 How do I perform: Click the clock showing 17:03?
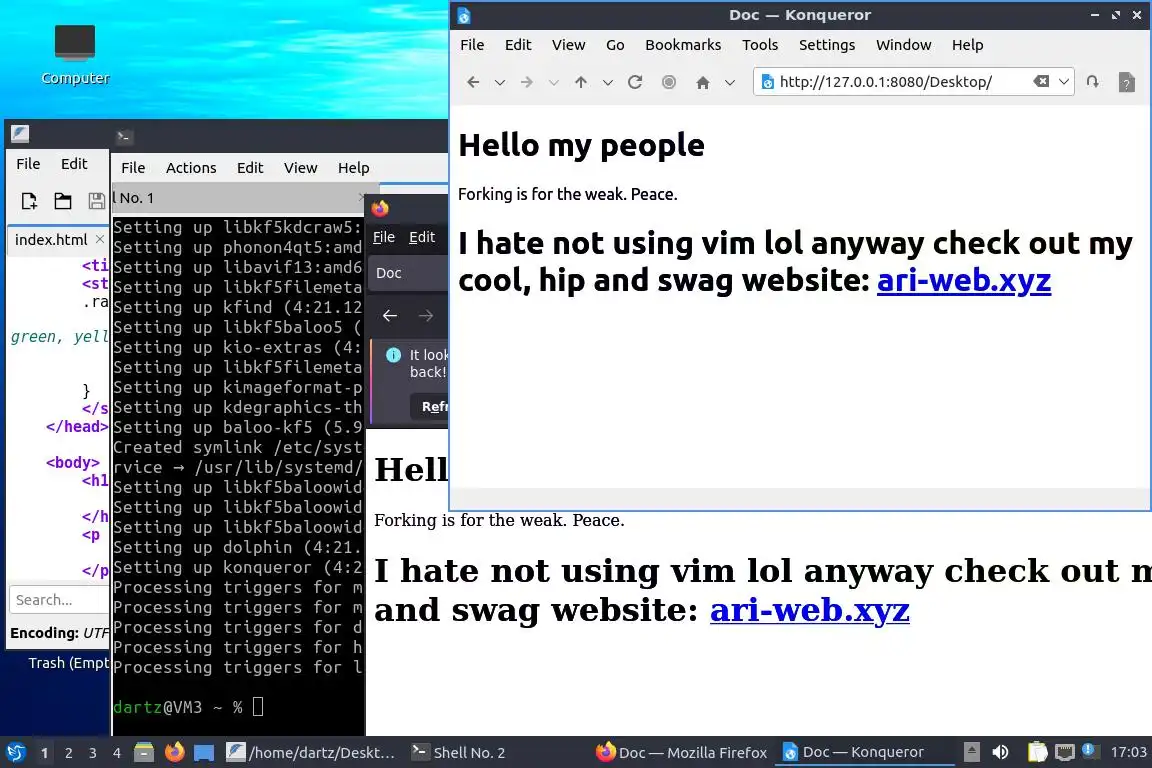point(1128,753)
